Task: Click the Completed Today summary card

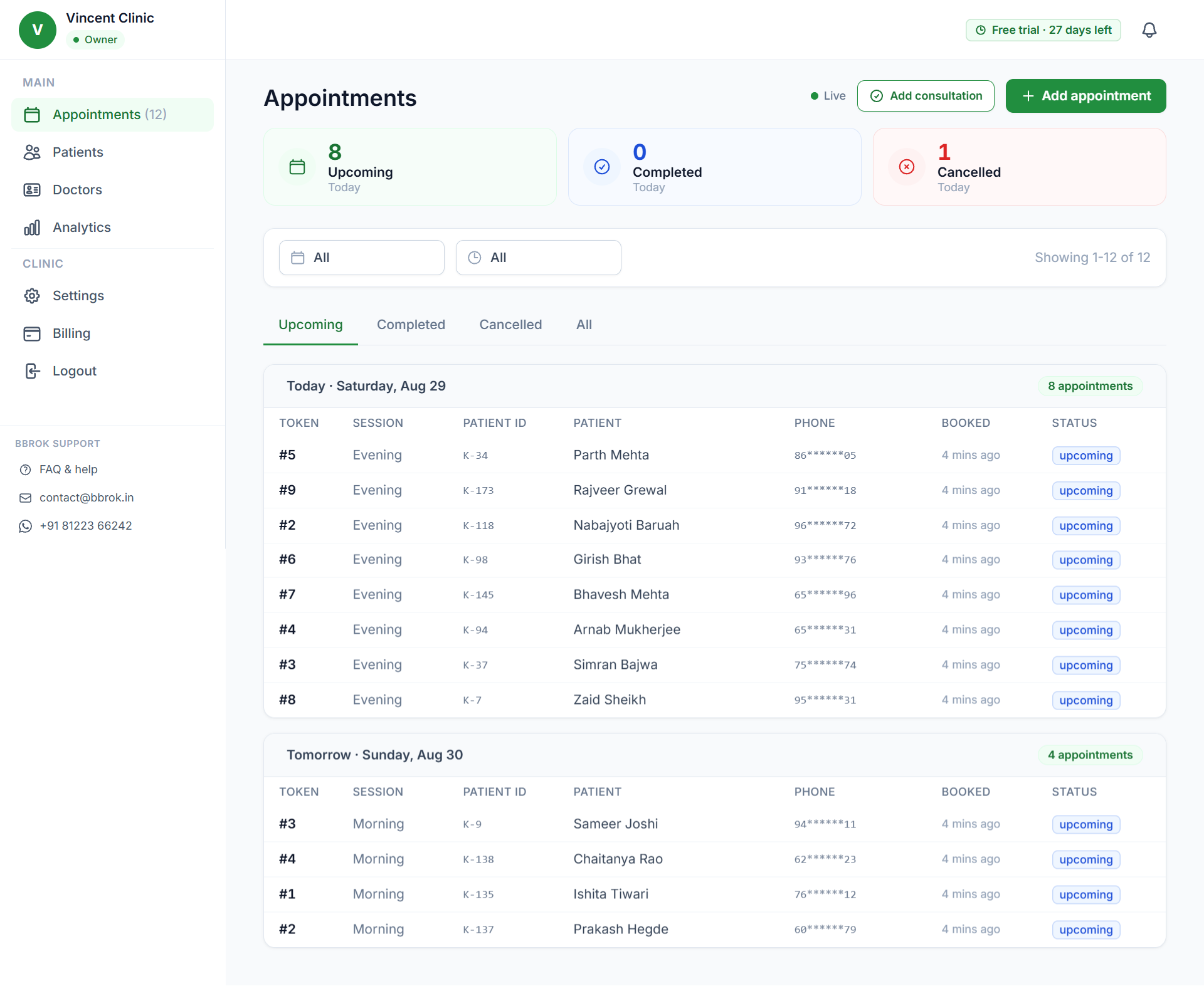Action: click(715, 167)
